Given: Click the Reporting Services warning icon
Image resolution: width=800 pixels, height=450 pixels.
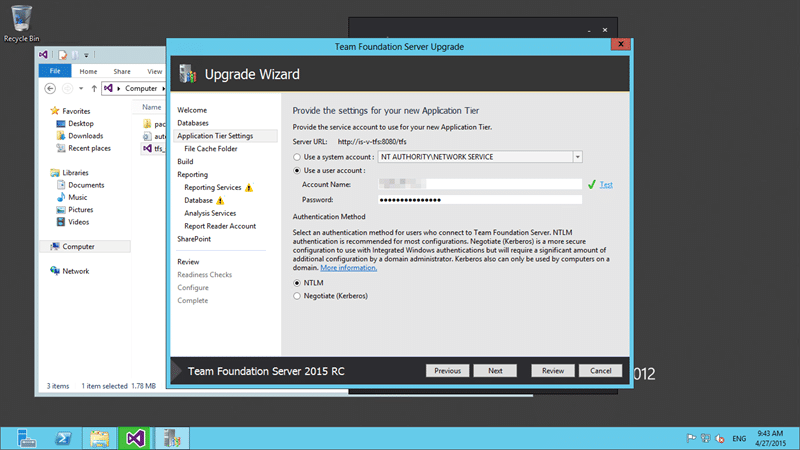Looking at the screenshot, I should (x=249, y=187).
